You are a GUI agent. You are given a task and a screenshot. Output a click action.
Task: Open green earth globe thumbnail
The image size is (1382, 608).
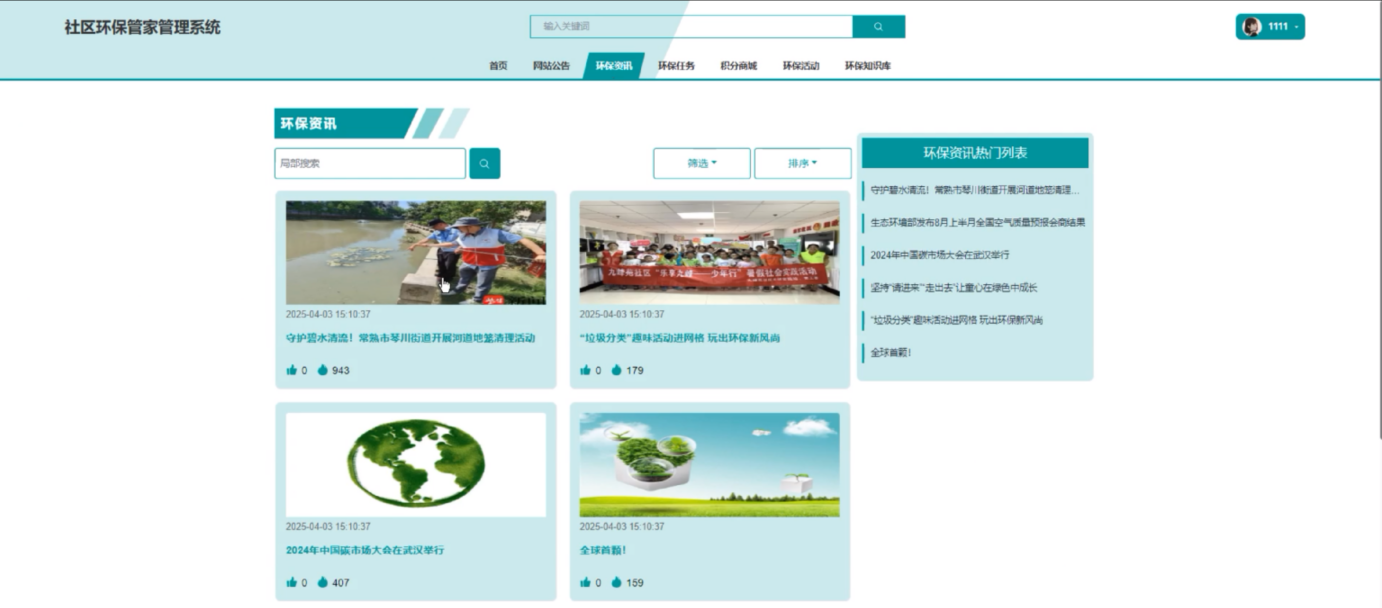pyautogui.click(x=416, y=465)
